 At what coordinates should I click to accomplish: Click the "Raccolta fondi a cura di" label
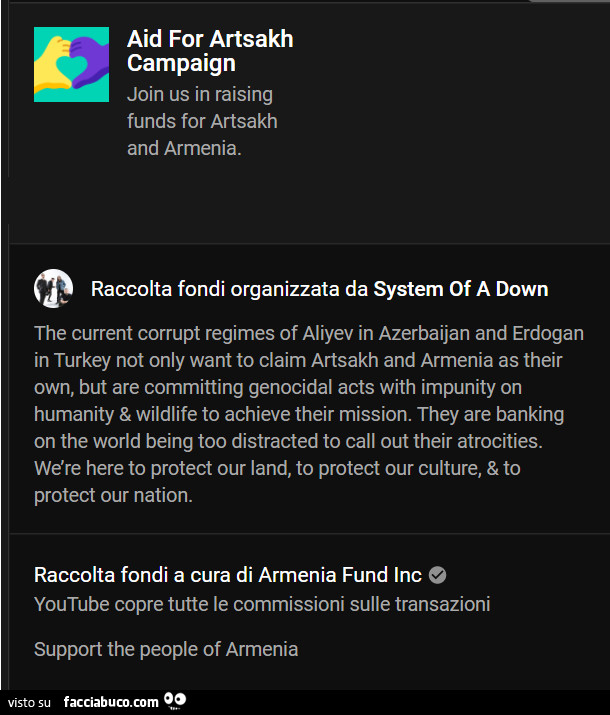click(x=144, y=575)
